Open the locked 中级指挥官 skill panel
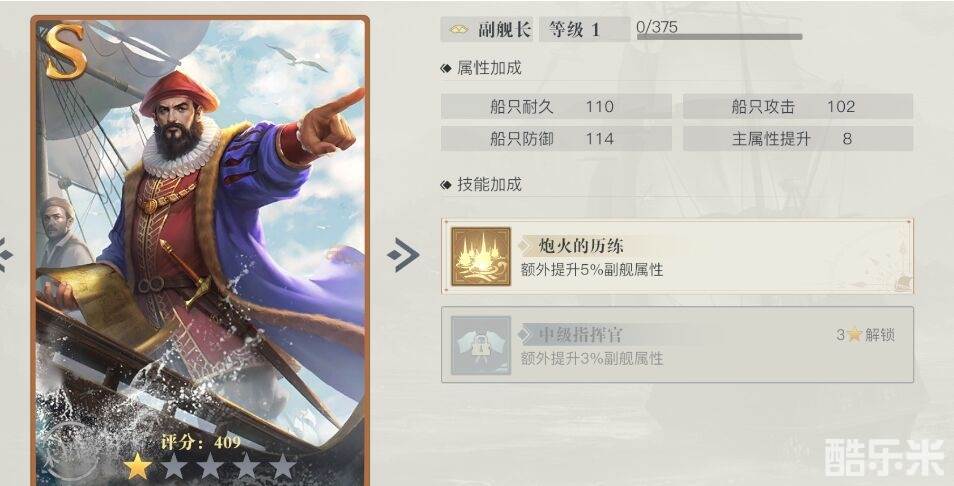The height and width of the screenshot is (486, 954). [x=677, y=345]
